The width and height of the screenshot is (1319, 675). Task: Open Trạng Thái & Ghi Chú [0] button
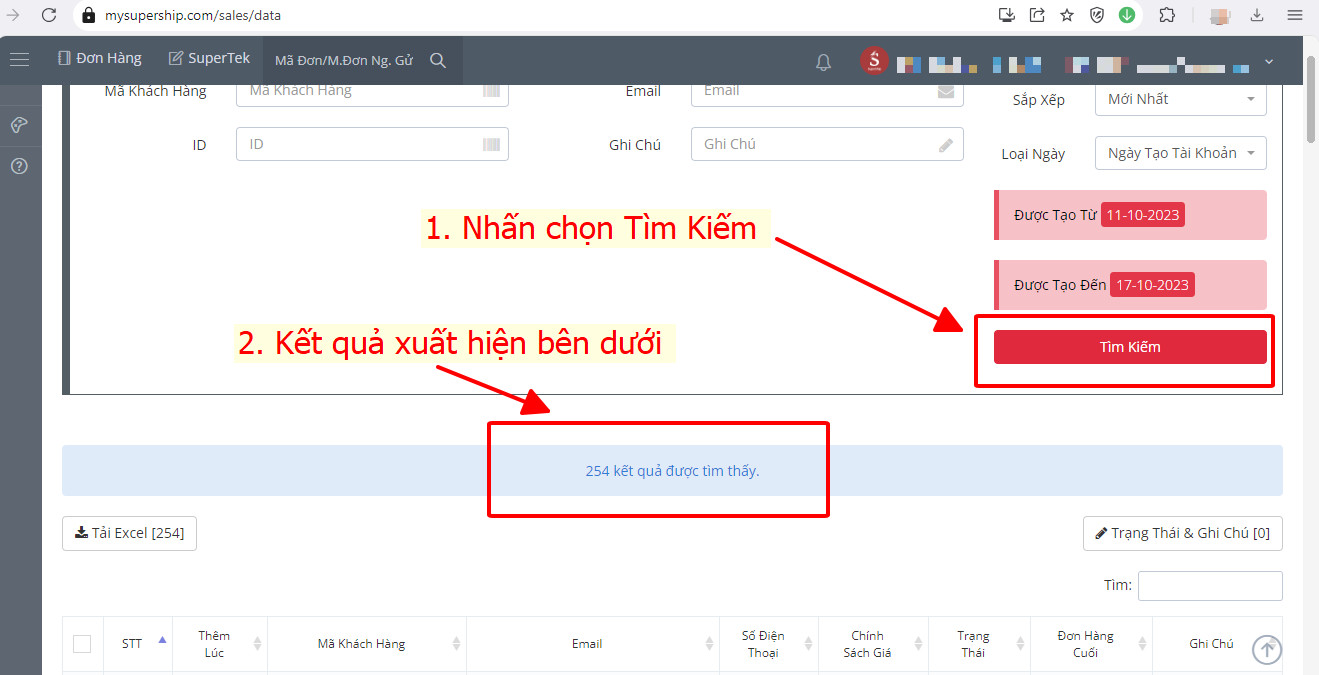1182,533
